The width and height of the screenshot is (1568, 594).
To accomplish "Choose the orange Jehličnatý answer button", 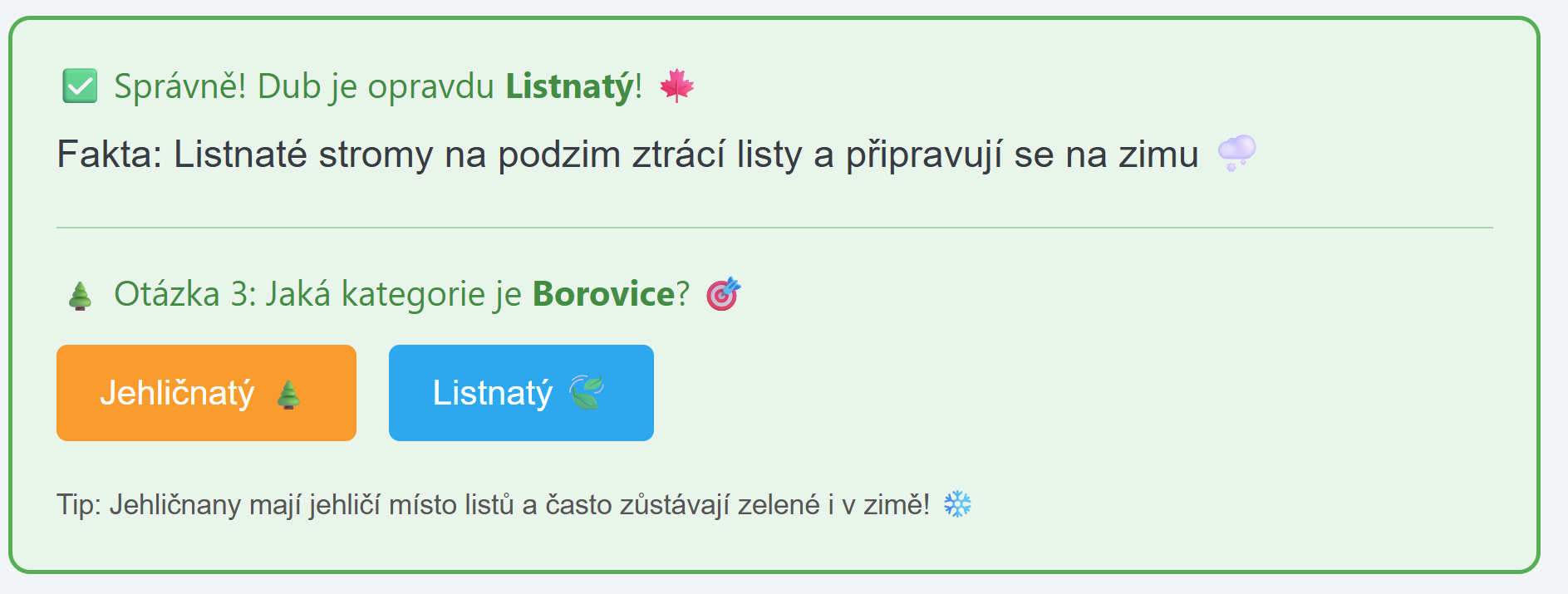I will click(206, 393).
